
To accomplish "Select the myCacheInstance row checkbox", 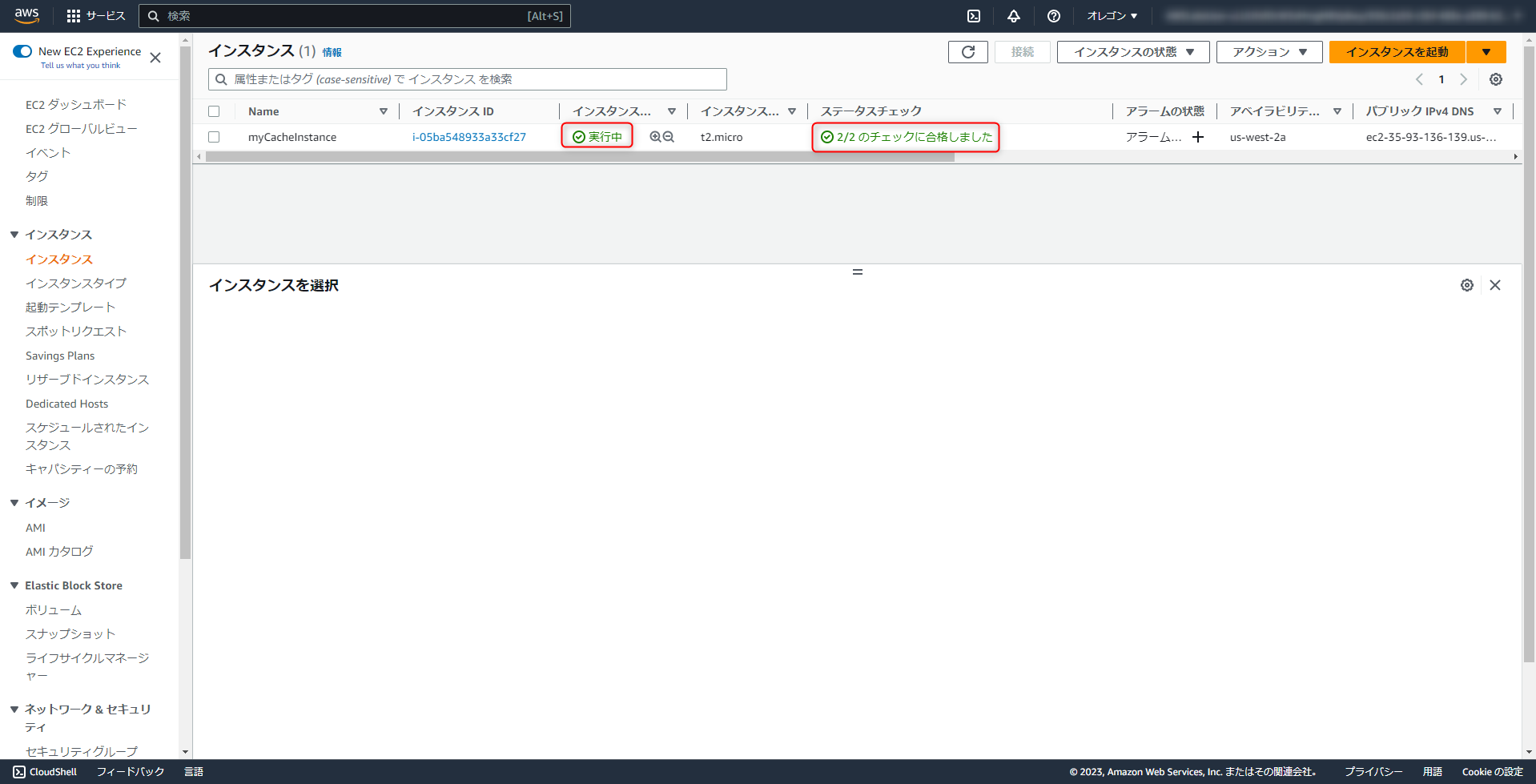I will (x=214, y=137).
